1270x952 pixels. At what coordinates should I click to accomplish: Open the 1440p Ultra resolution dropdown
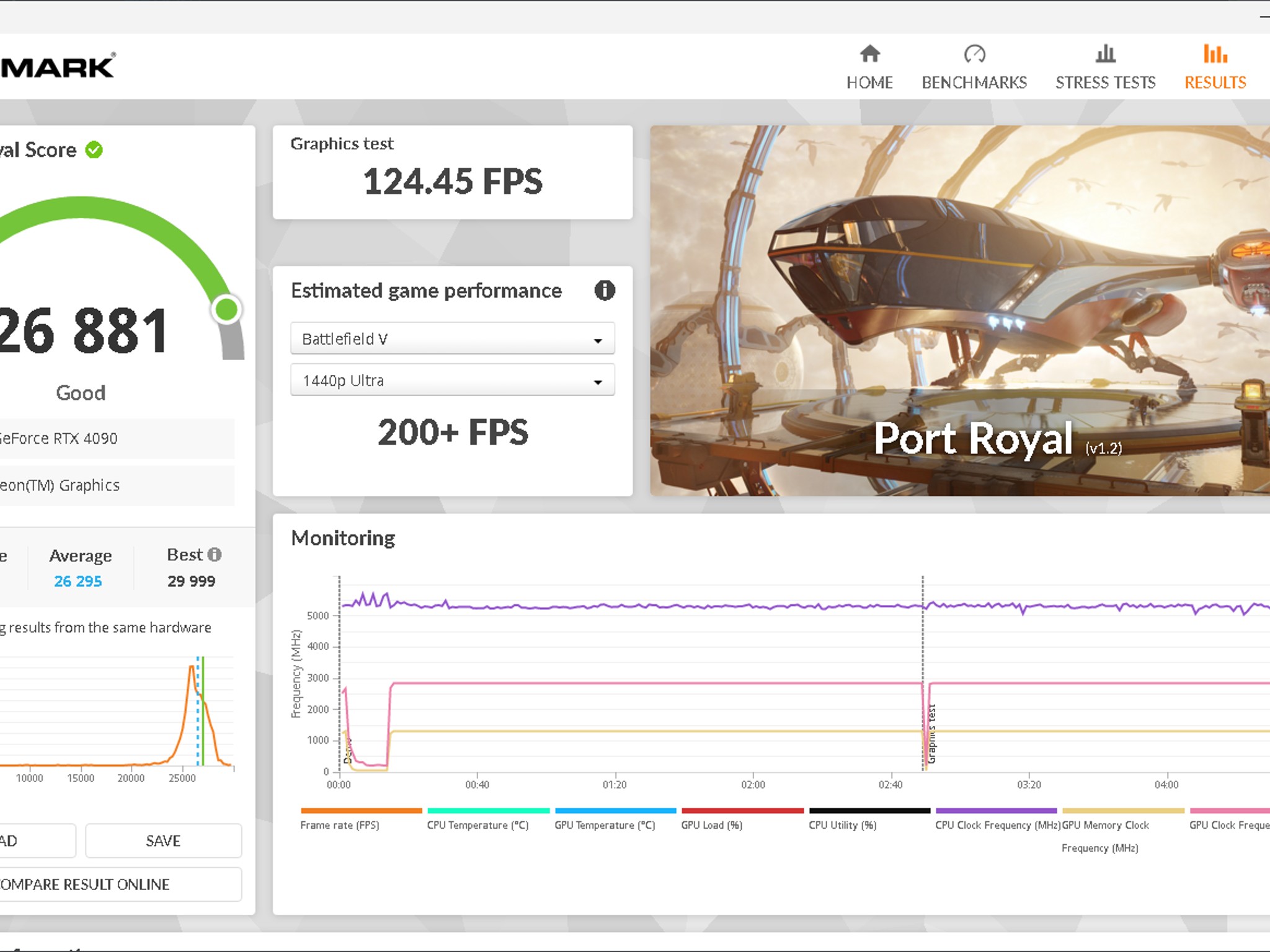point(453,380)
